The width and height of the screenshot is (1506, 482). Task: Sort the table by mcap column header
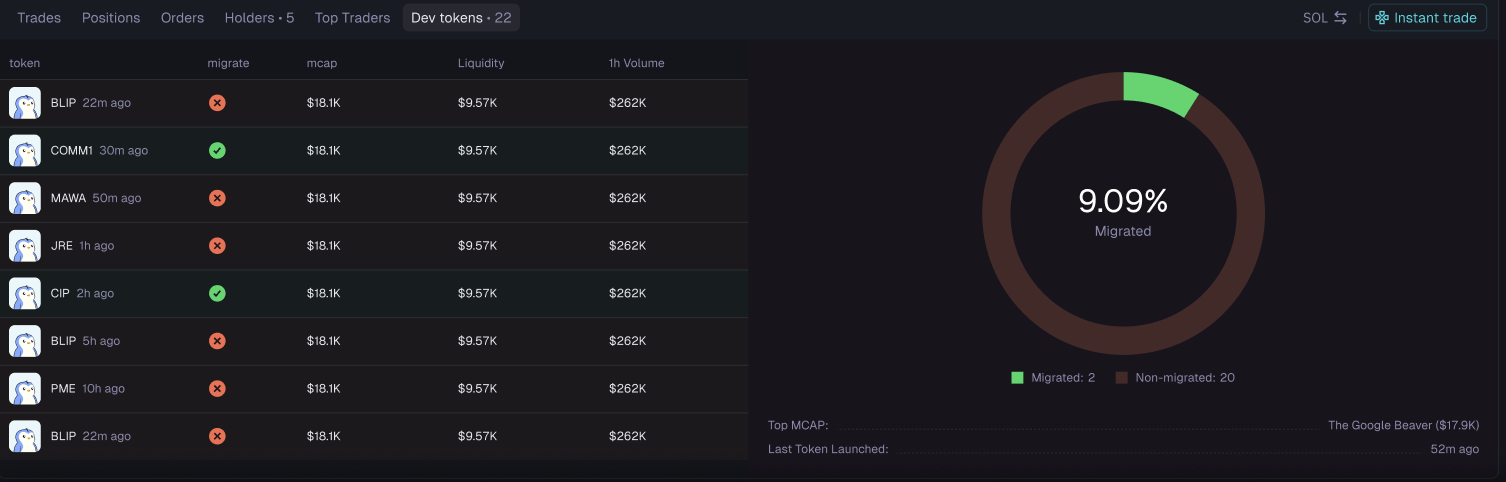point(322,63)
